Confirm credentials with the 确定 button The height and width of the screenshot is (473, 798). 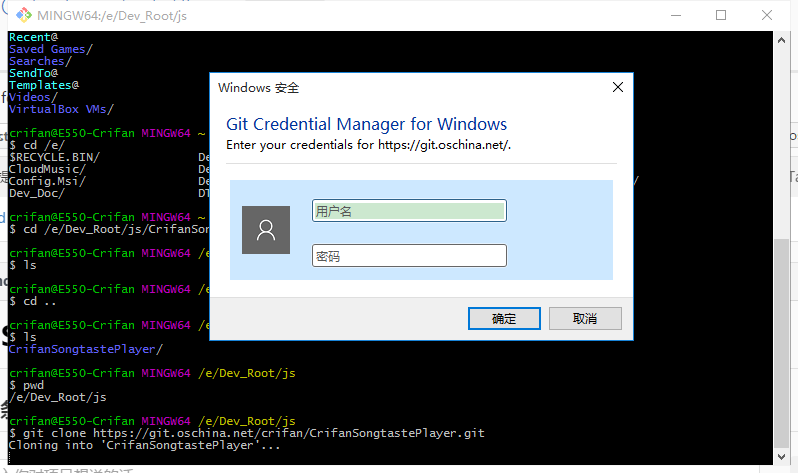tap(504, 318)
